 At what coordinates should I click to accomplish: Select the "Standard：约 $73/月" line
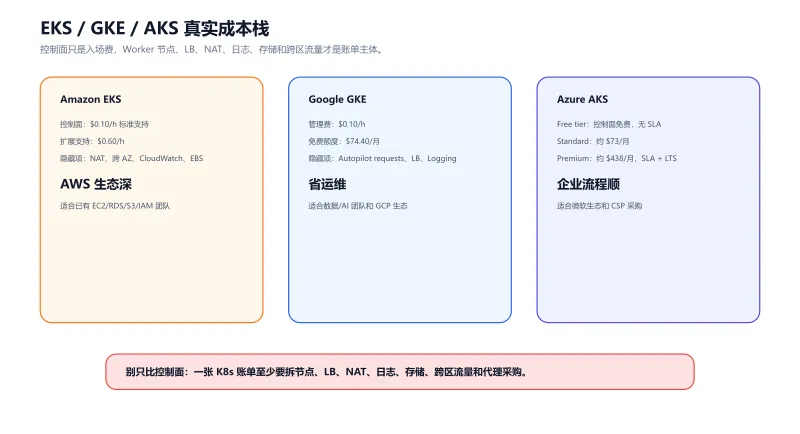[x=593, y=141]
